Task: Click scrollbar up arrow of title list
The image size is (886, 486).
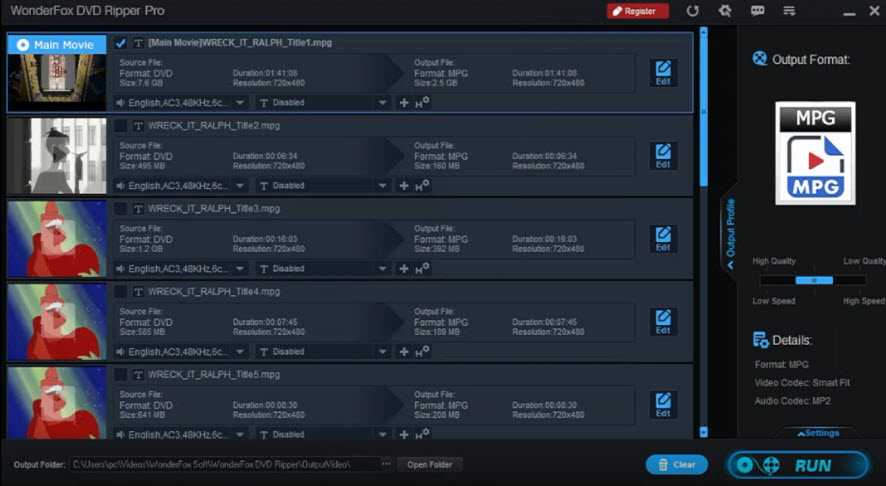Action: (703, 32)
